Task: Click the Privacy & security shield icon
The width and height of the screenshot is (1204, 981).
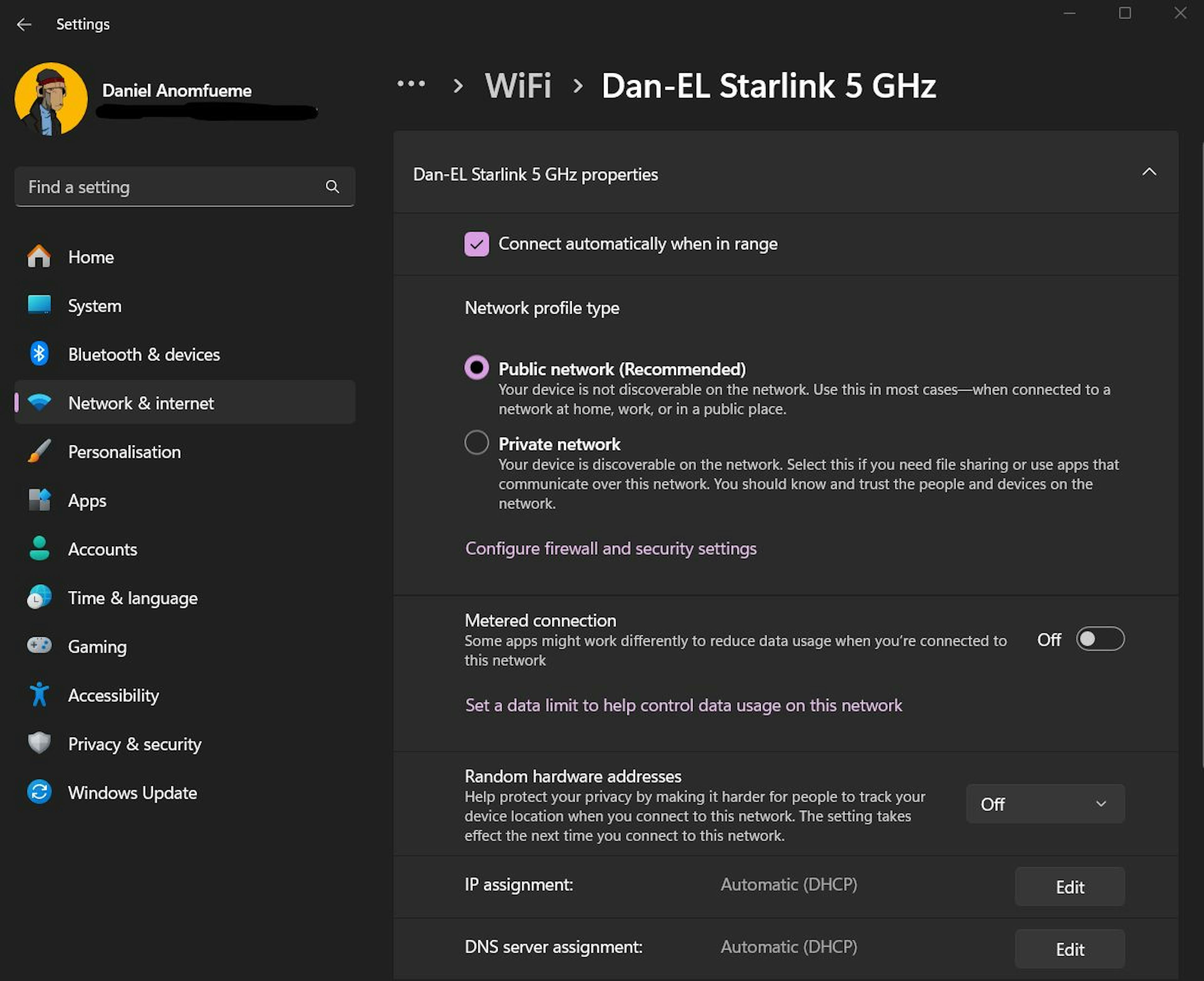Action: coord(39,743)
